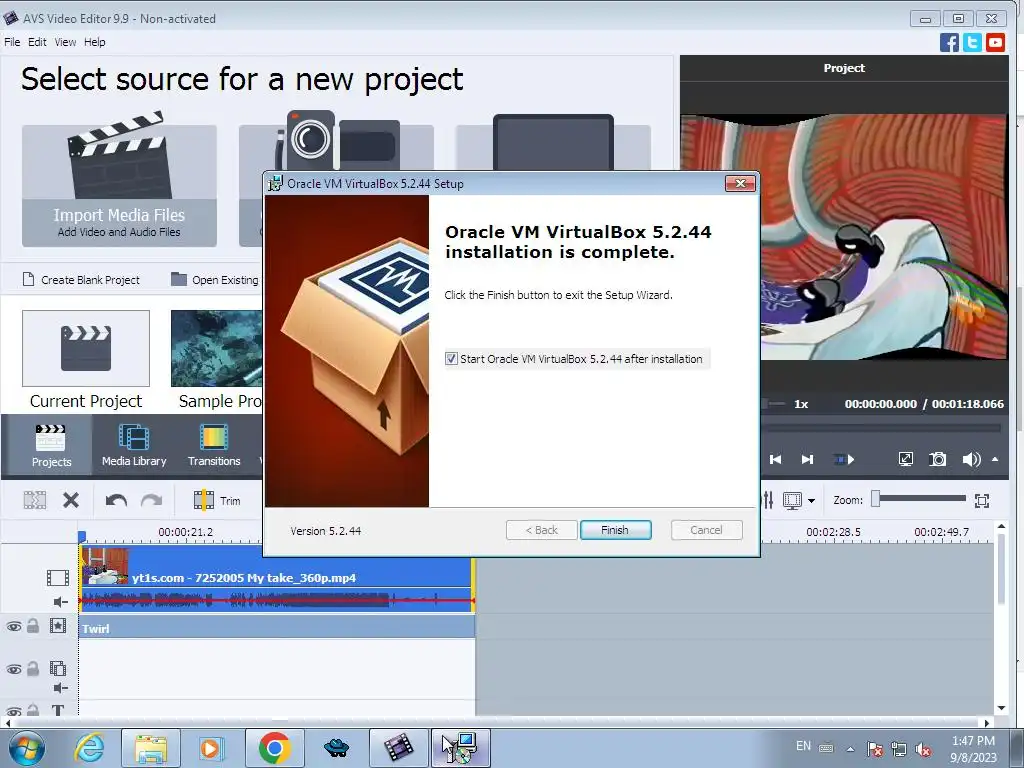
Task: Select the Sample Project thumbnail
Action: (x=216, y=349)
